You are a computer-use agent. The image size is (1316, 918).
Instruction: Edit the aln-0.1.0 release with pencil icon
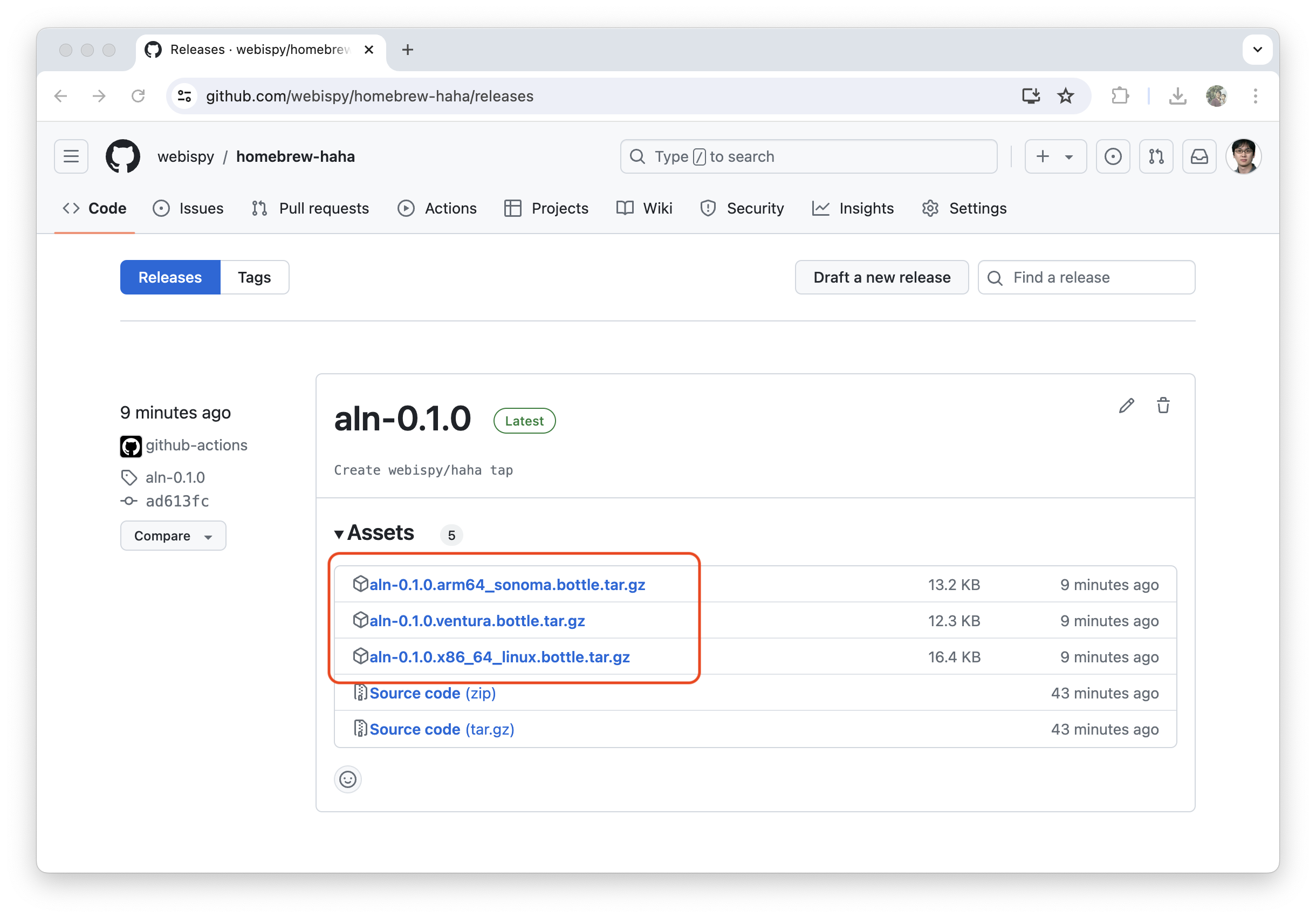pyautogui.click(x=1126, y=406)
